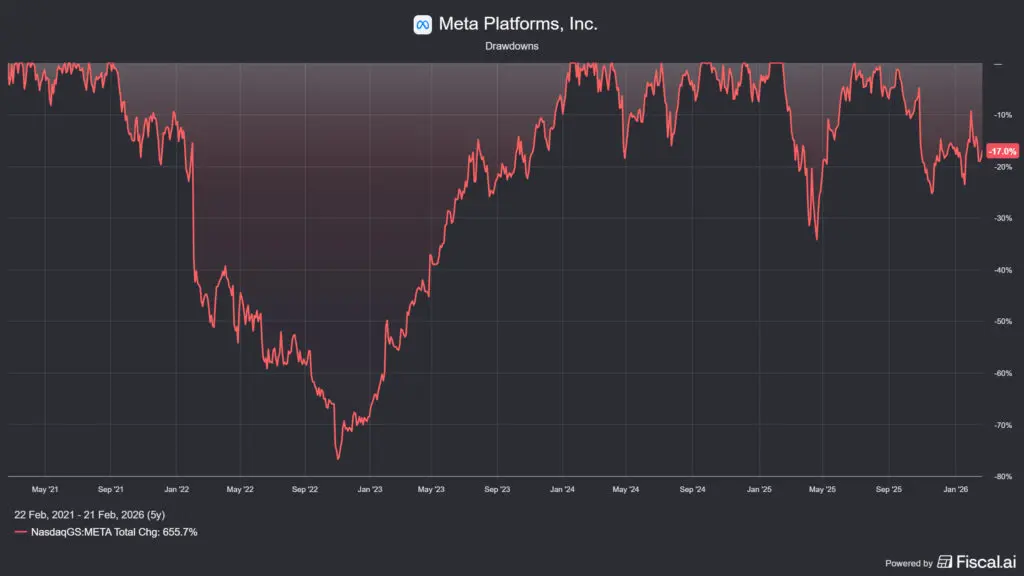
Task: Select the Jan '22 x-axis label
Action: point(177,490)
